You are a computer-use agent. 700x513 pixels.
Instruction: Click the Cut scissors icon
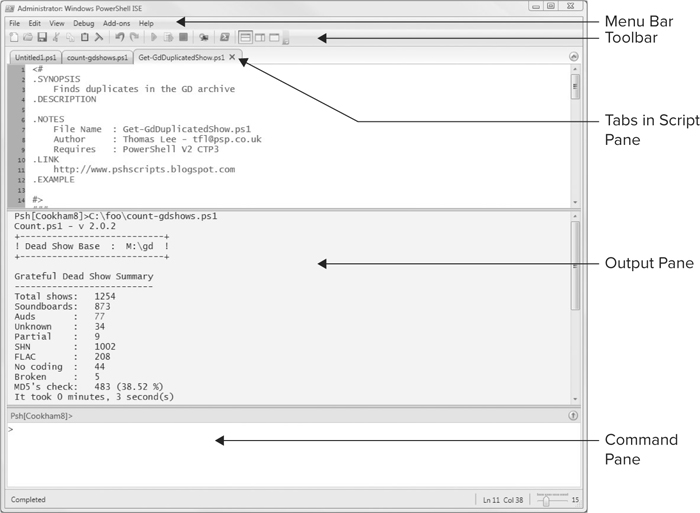[x=56, y=38]
